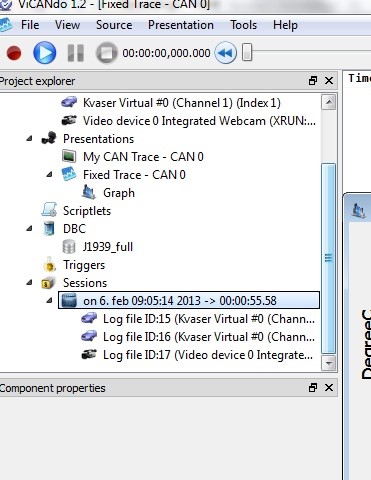The image size is (371, 480).
Task: Click the Graph chart icon in tree
Action: coord(89,192)
